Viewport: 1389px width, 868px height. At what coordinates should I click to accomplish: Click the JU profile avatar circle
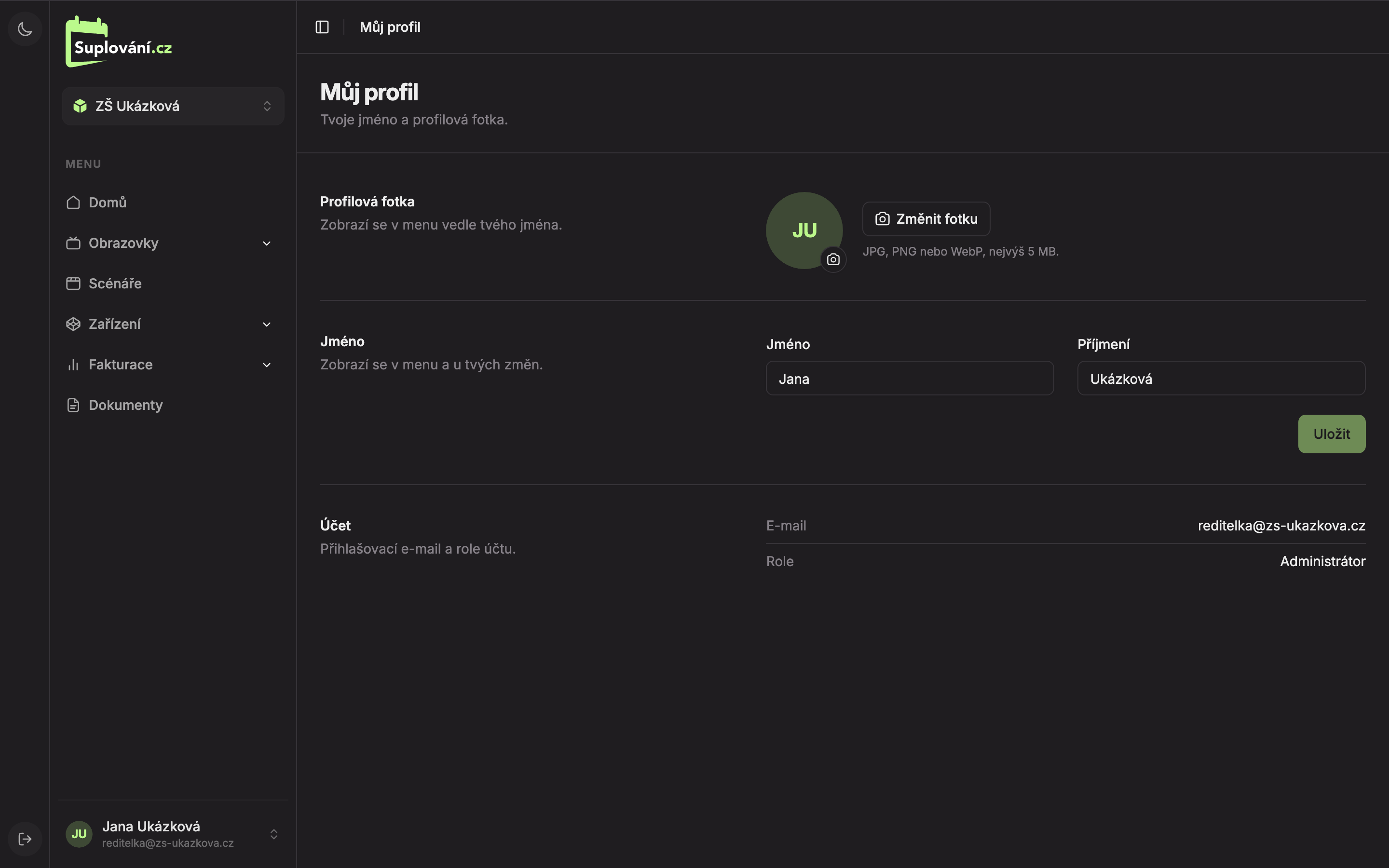[803, 230]
